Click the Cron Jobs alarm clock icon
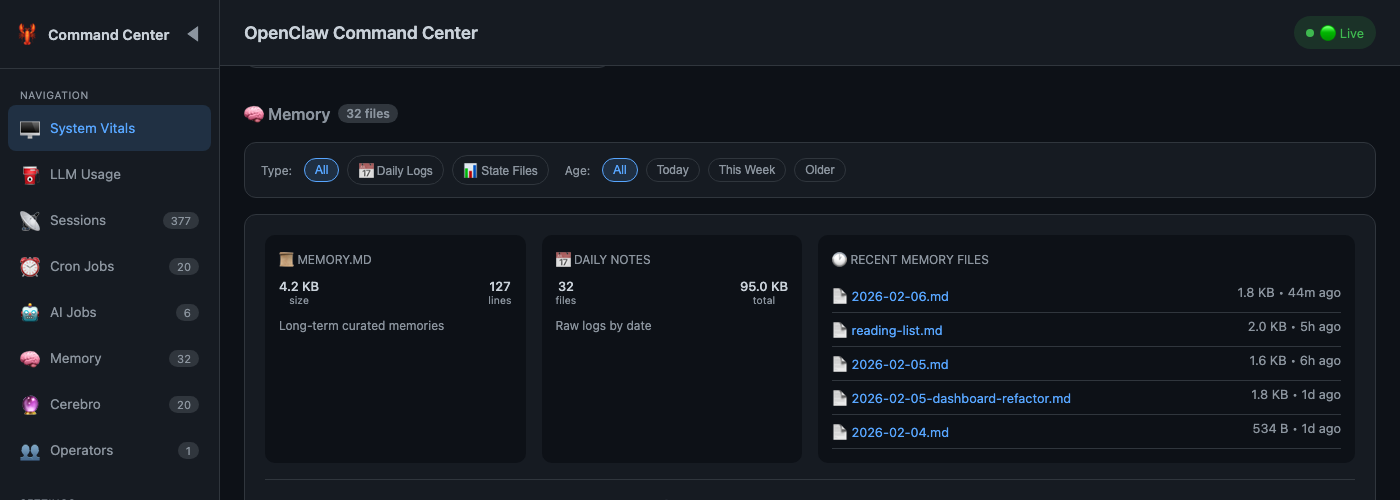The image size is (1400, 500). [30, 267]
